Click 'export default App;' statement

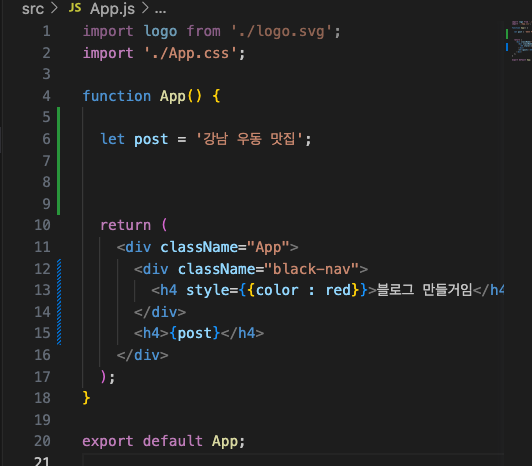(x=164, y=441)
